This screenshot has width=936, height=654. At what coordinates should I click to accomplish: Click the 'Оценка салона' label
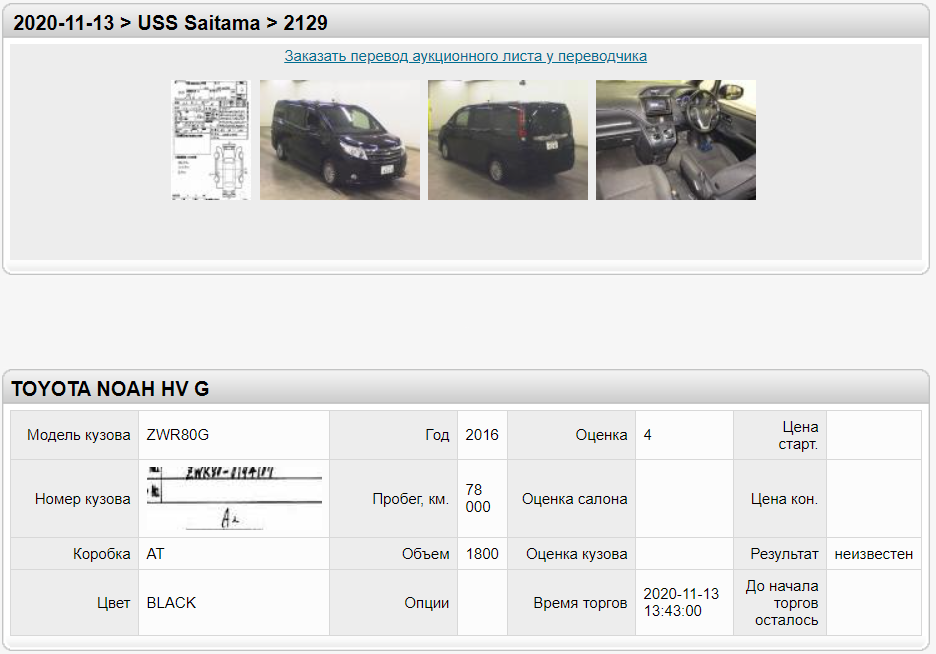pos(574,499)
